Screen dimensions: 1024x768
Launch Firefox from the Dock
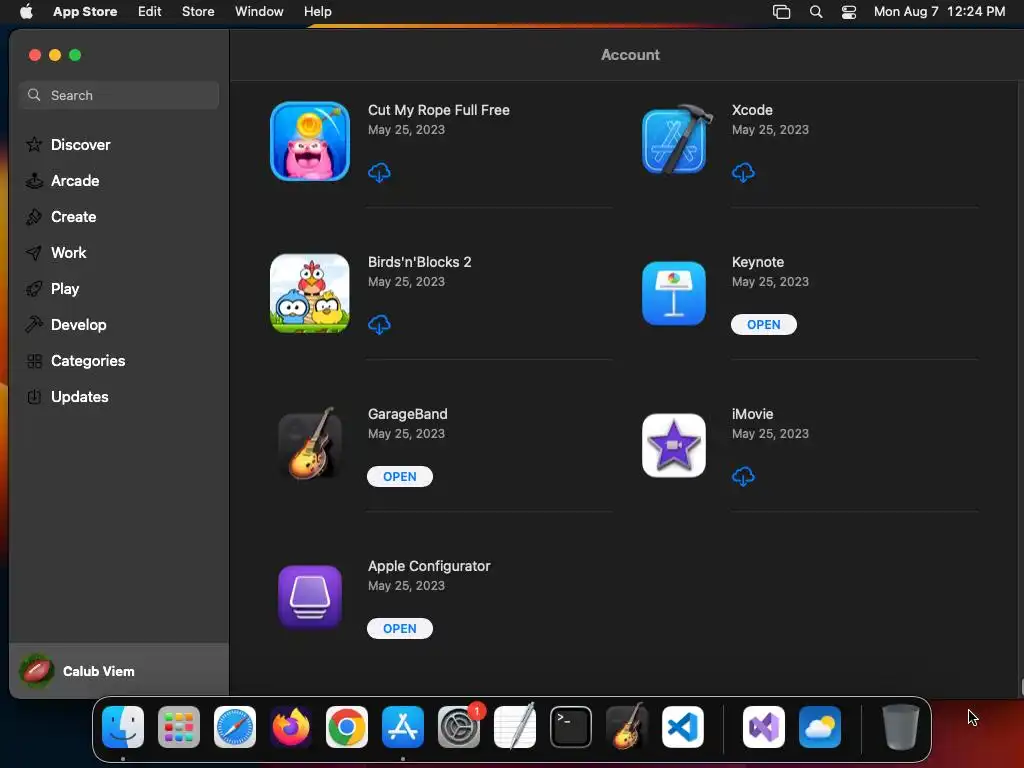(x=291, y=727)
